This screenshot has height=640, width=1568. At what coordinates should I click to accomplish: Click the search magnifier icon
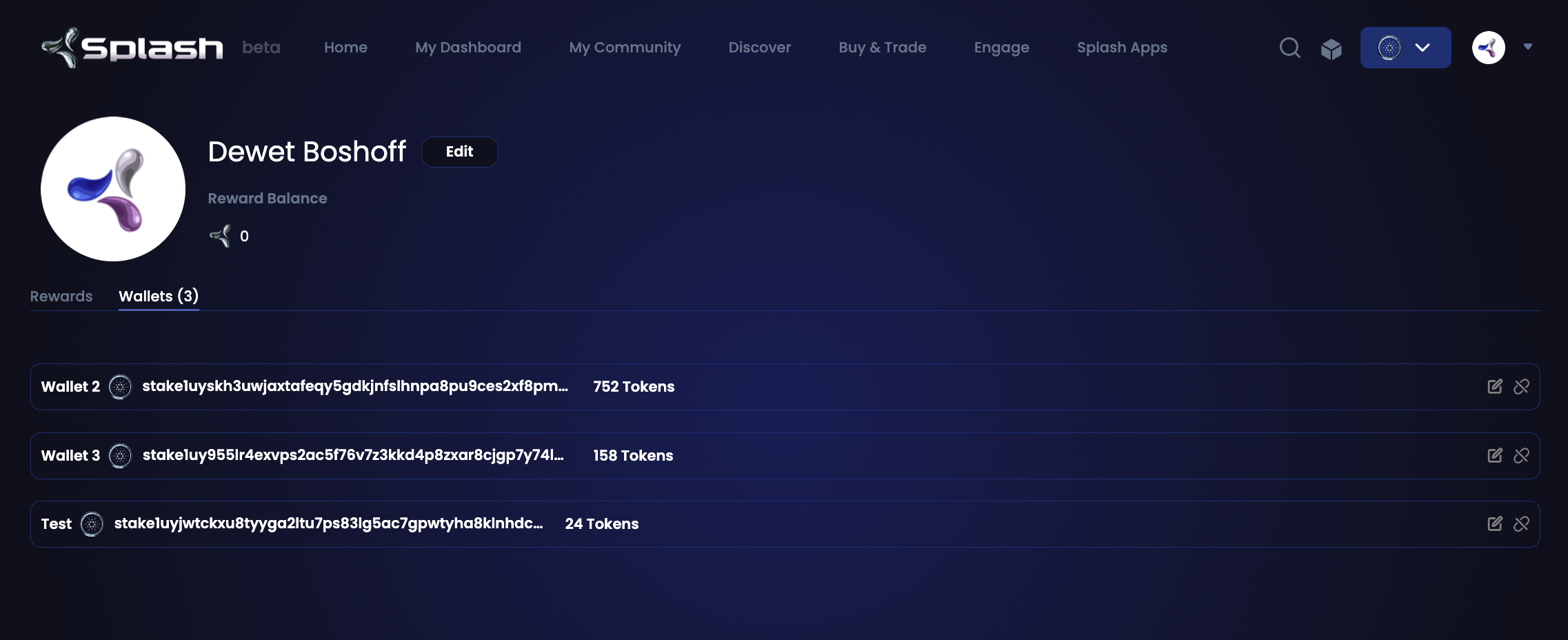click(1289, 48)
